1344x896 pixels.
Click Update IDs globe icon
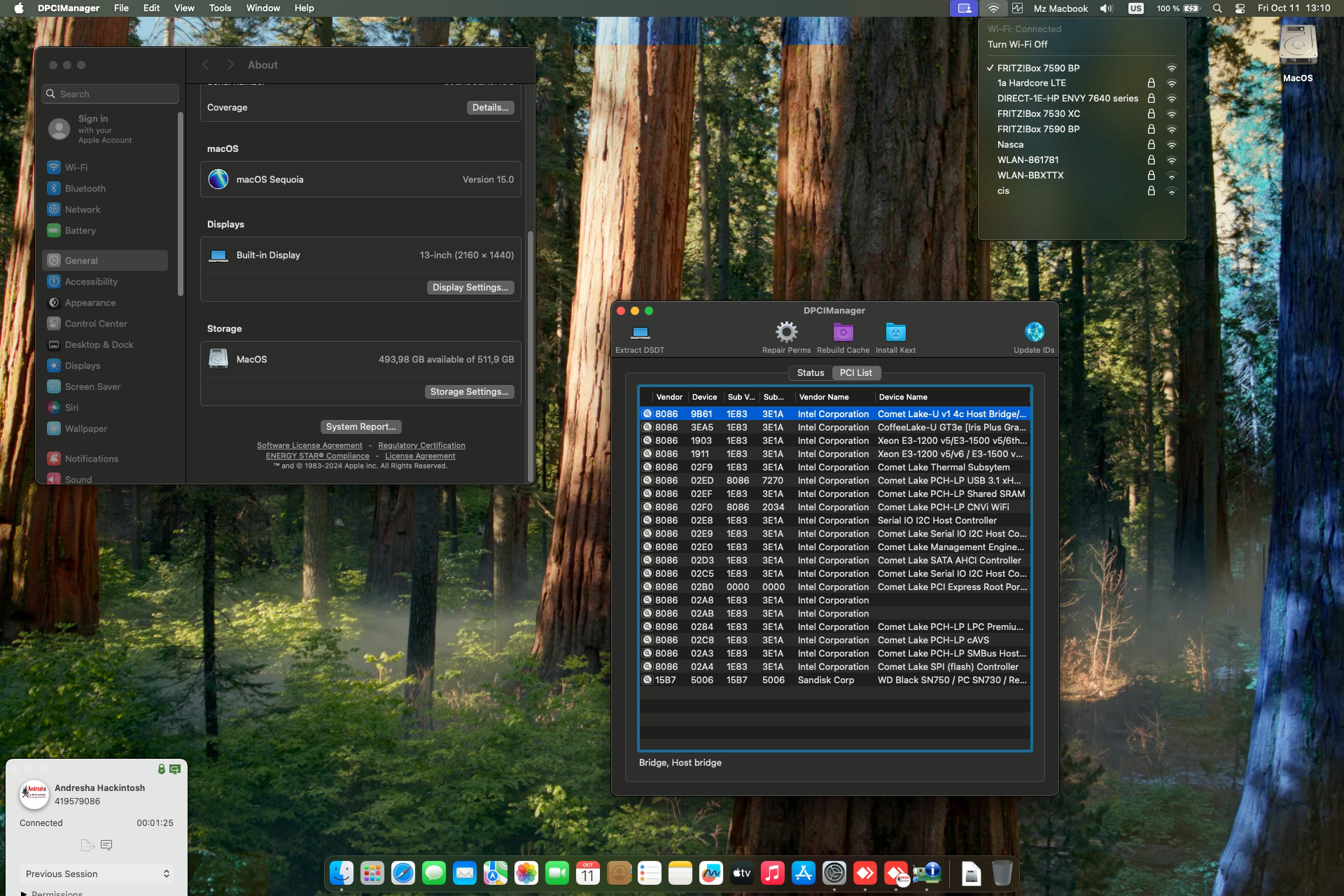[x=1034, y=332]
